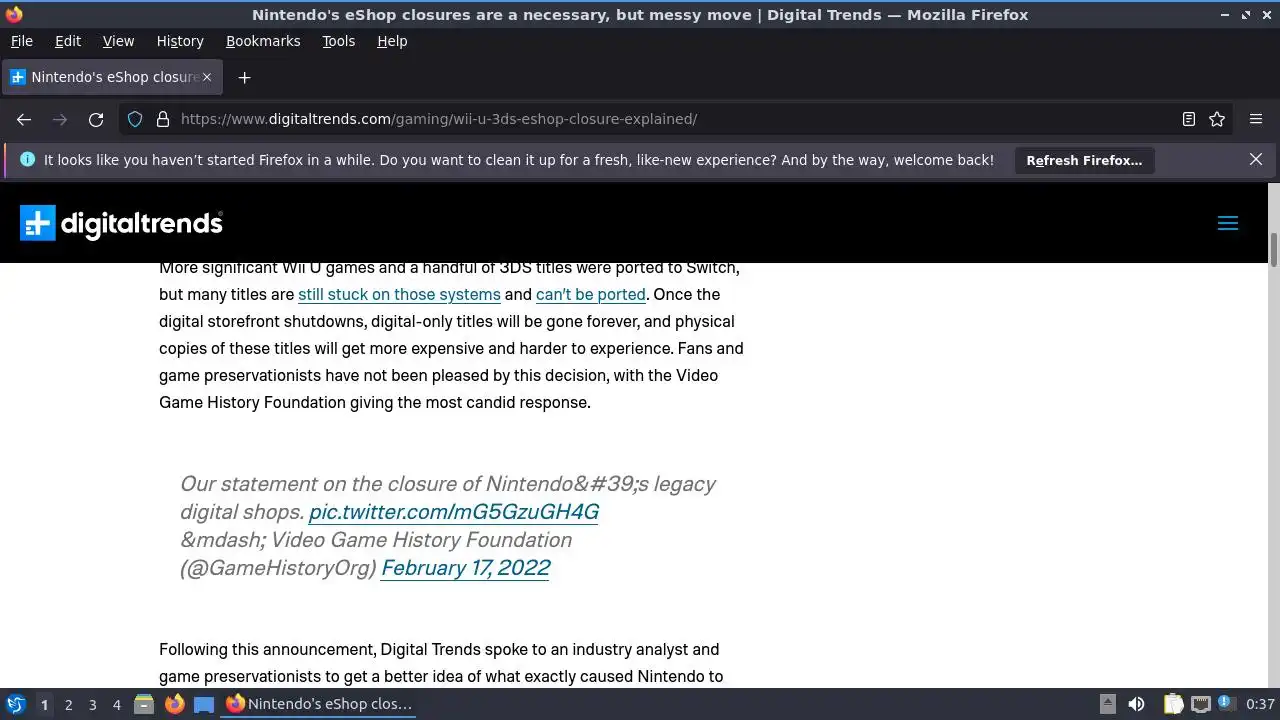Open the History menu
Image resolution: width=1280 pixels, height=720 pixels.
pyautogui.click(x=180, y=41)
